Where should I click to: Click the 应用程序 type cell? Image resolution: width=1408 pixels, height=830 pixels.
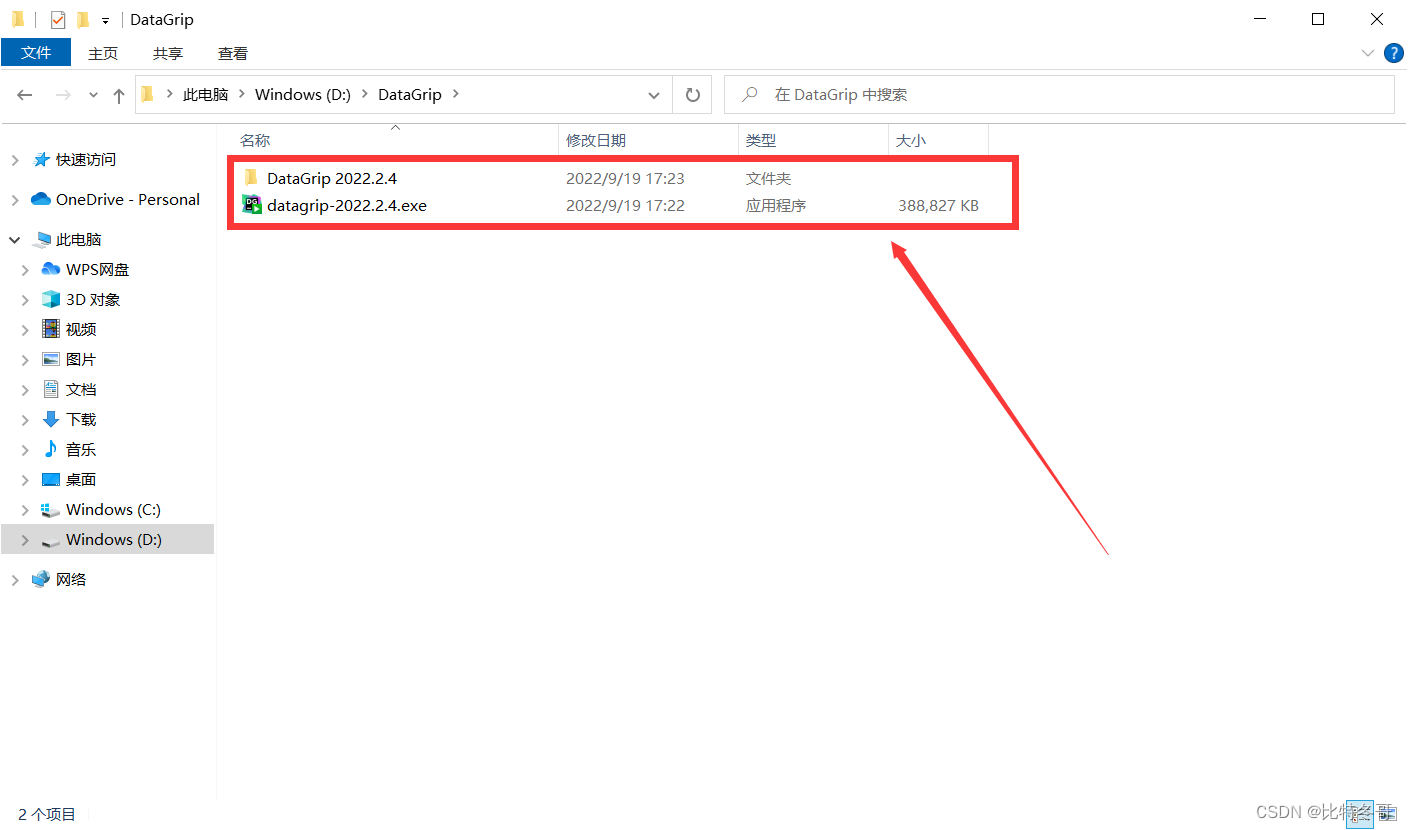click(776, 206)
